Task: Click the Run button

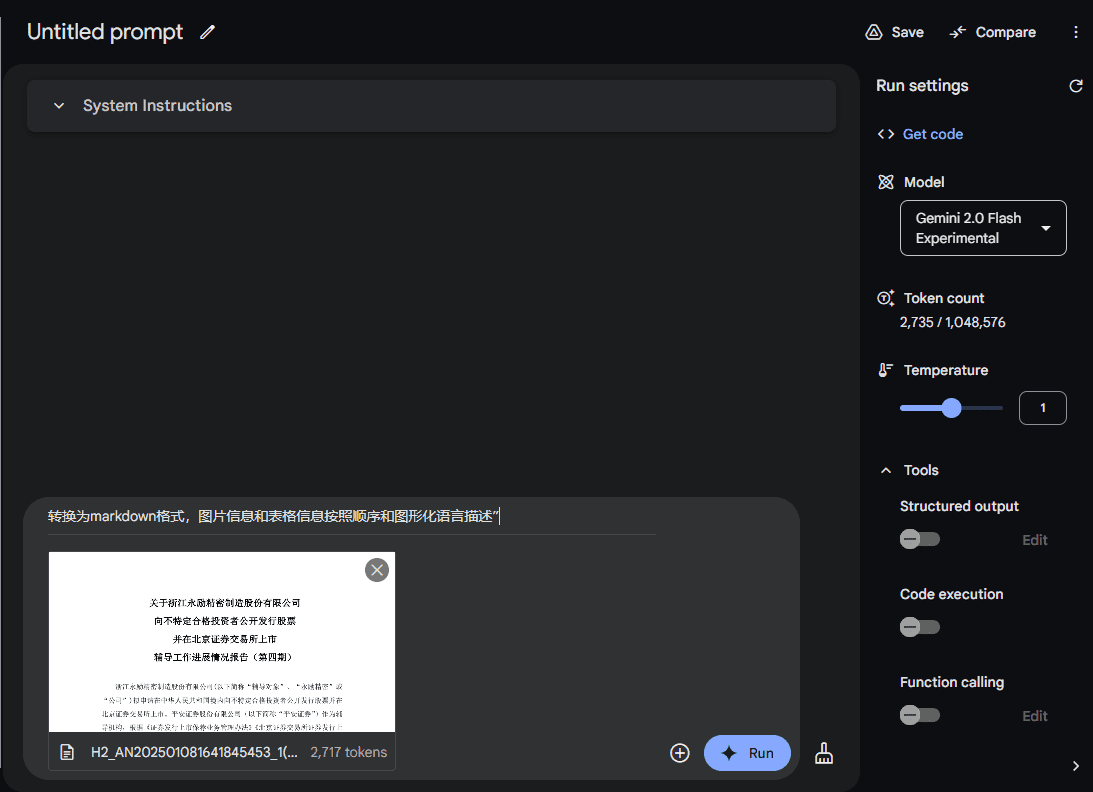Action: coord(747,753)
